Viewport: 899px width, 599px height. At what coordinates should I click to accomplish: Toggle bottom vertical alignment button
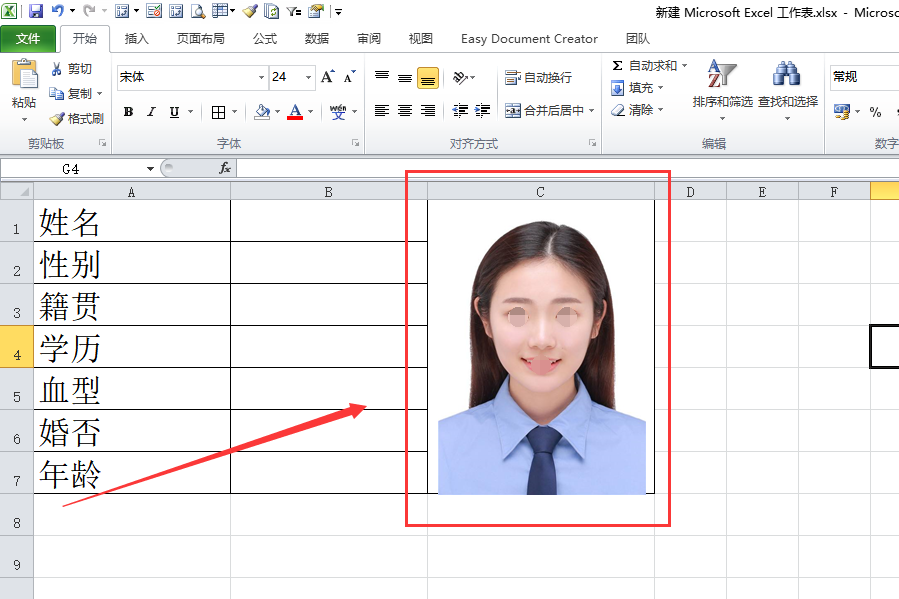(428, 78)
